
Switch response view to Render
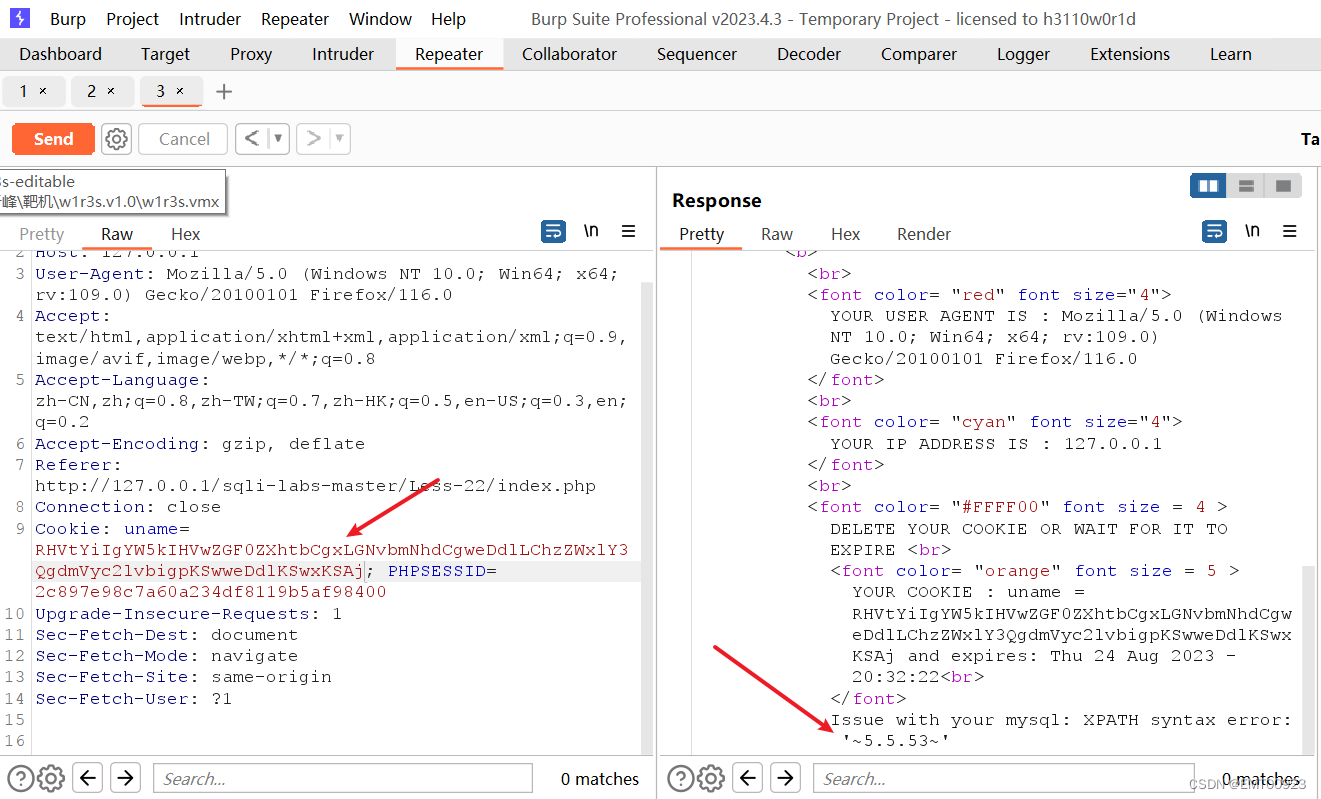(x=923, y=233)
